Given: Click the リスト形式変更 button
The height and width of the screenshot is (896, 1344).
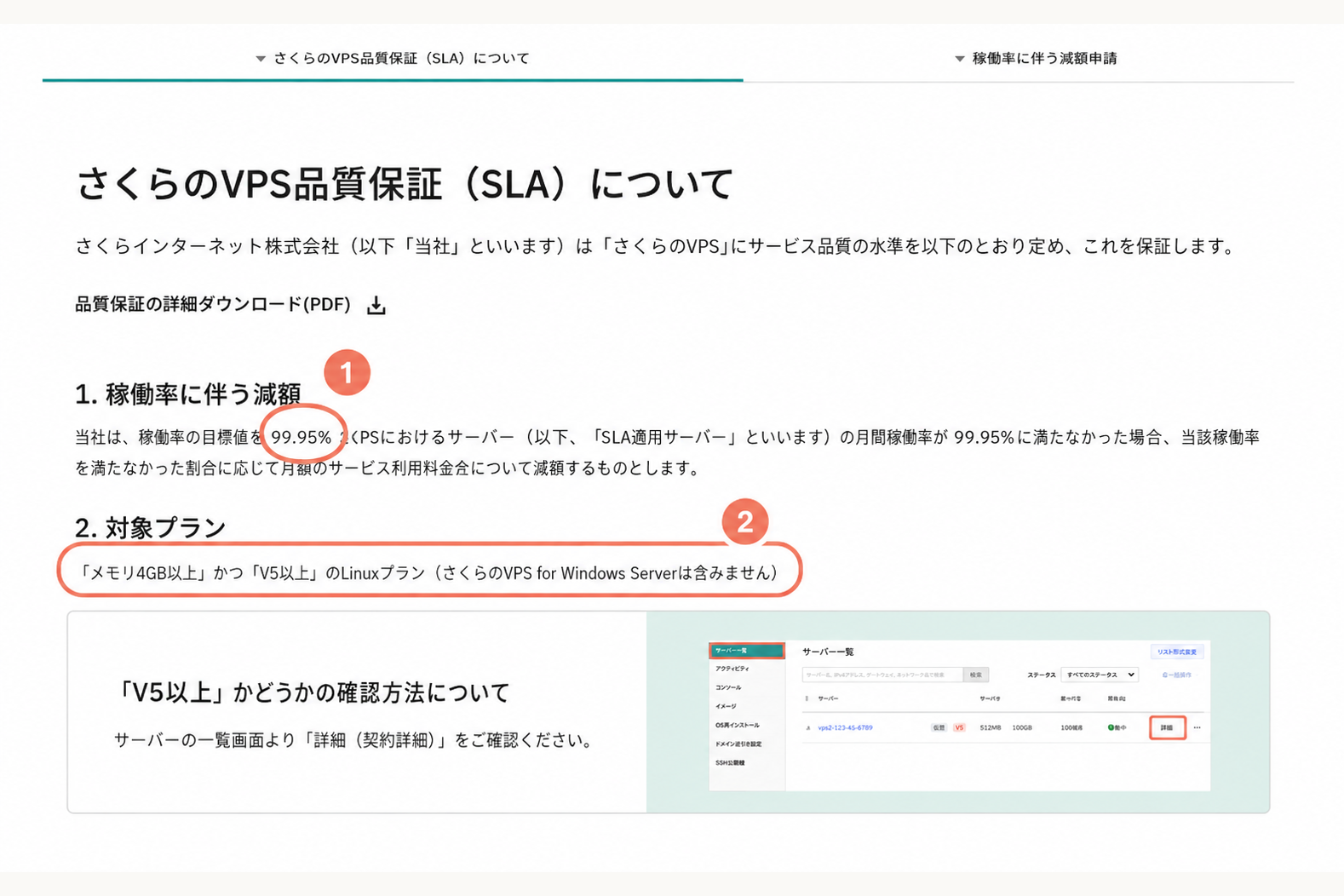Looking at the screenshot, I should pos(1176,652).
